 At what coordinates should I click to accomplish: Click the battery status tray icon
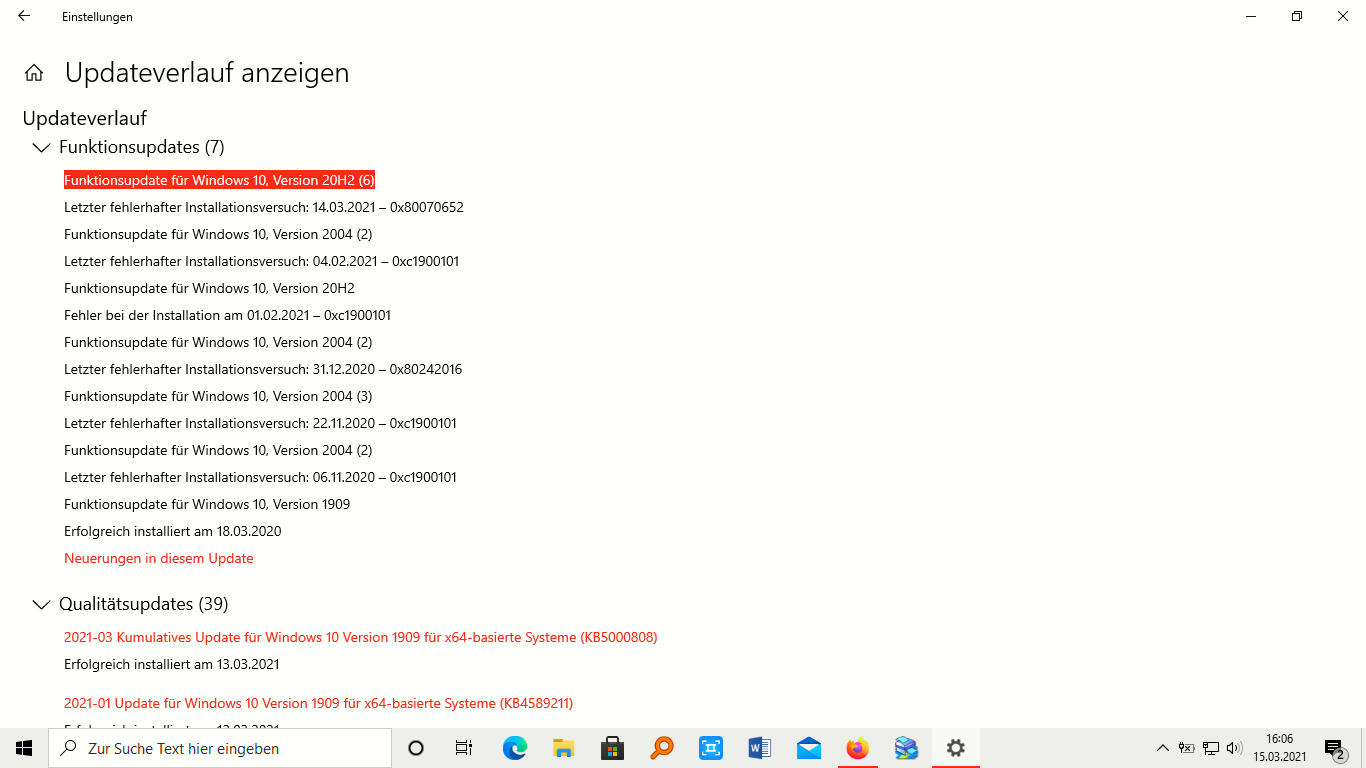(x=1187, y=748)
